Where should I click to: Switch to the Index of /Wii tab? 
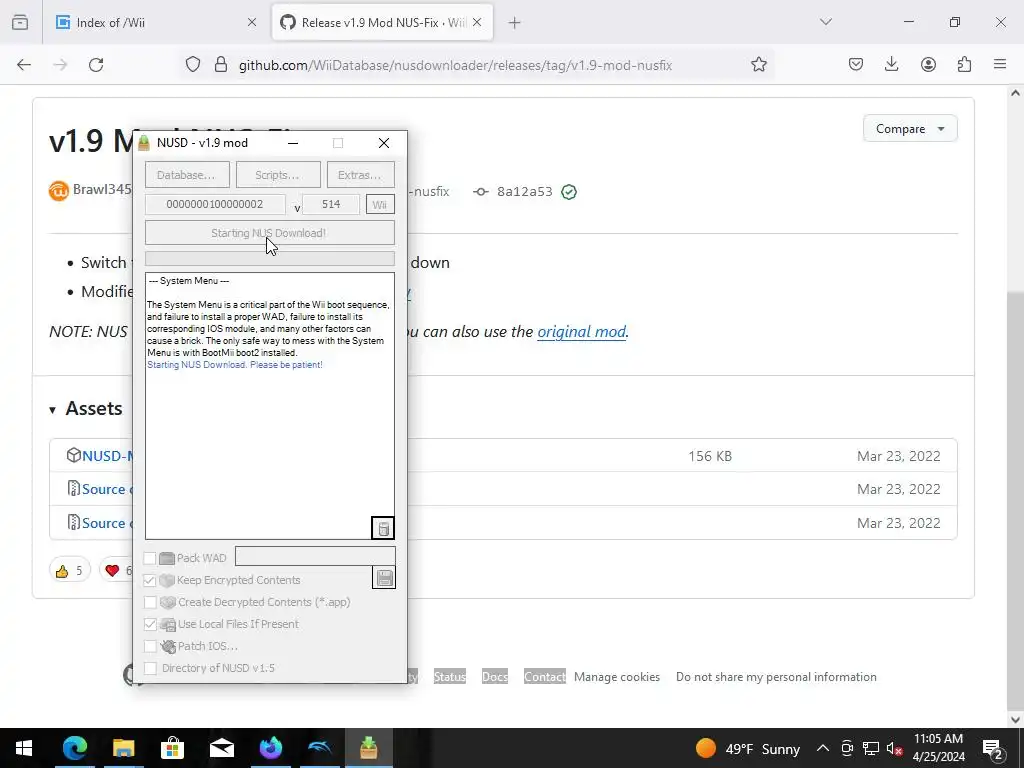tap(157, 22)
